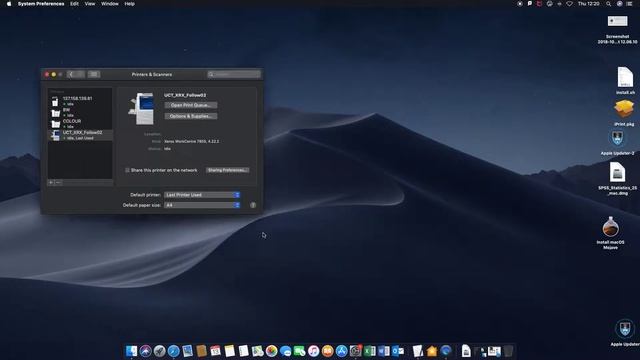Image resolution: width=640 pixels, height=360 pixels.
Task: Open Maps app in the dock
Action: pyautogui.click(x=258, y=351)
